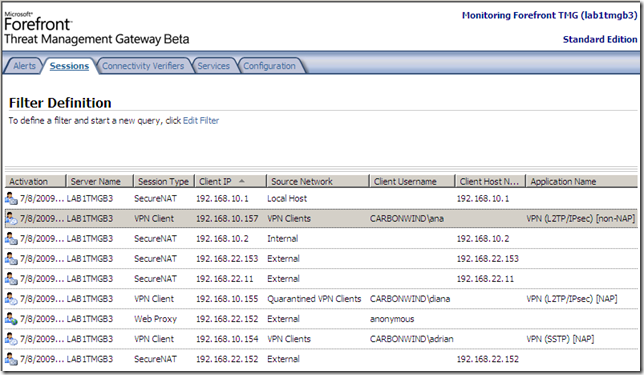Switch to the Sessions tab
This screenshot has width=644, height=375.
[69, 66]
